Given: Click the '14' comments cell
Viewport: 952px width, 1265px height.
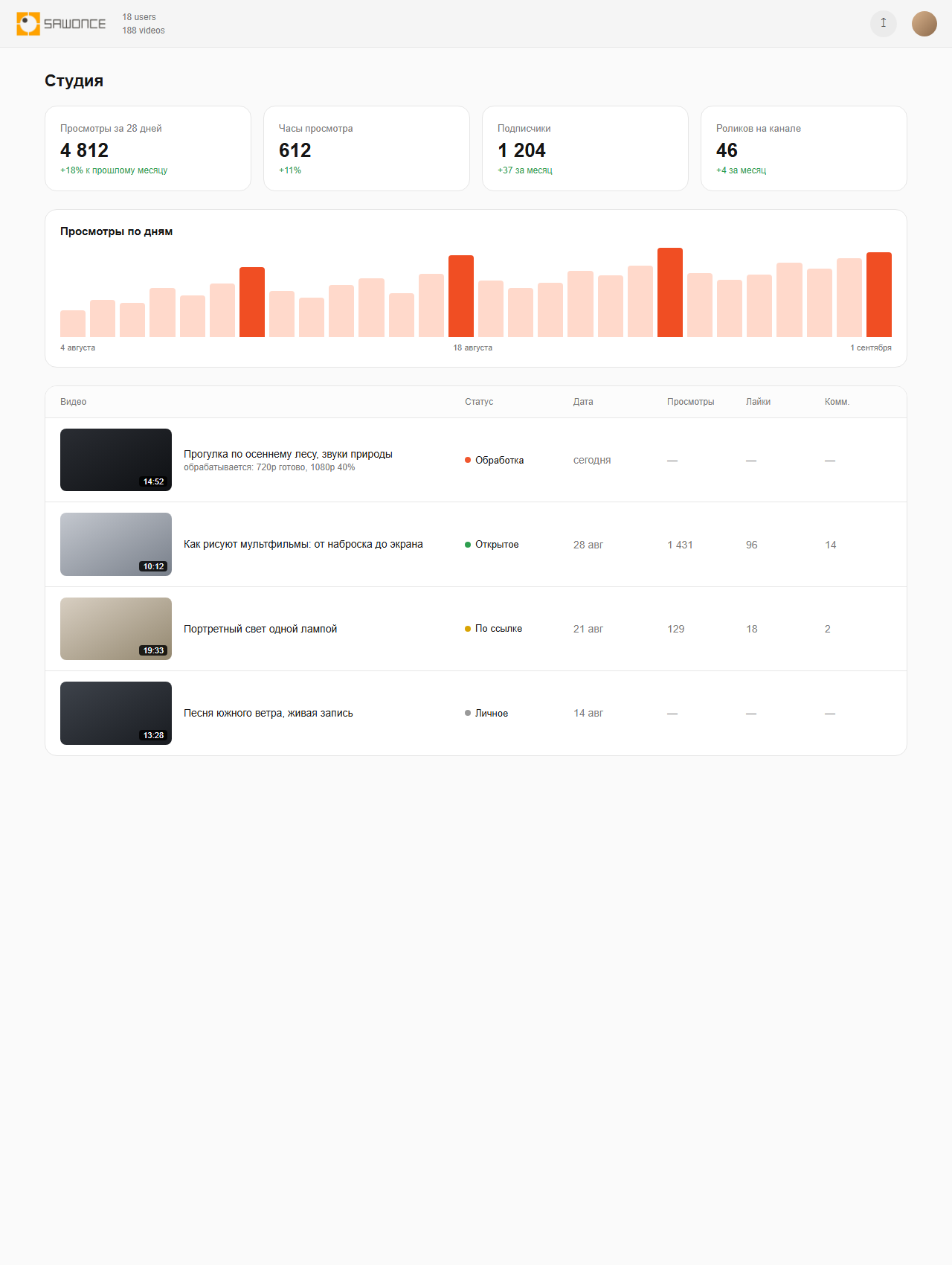Looking at the screenshot, I should pyautogui.click(x=831, y=545).
